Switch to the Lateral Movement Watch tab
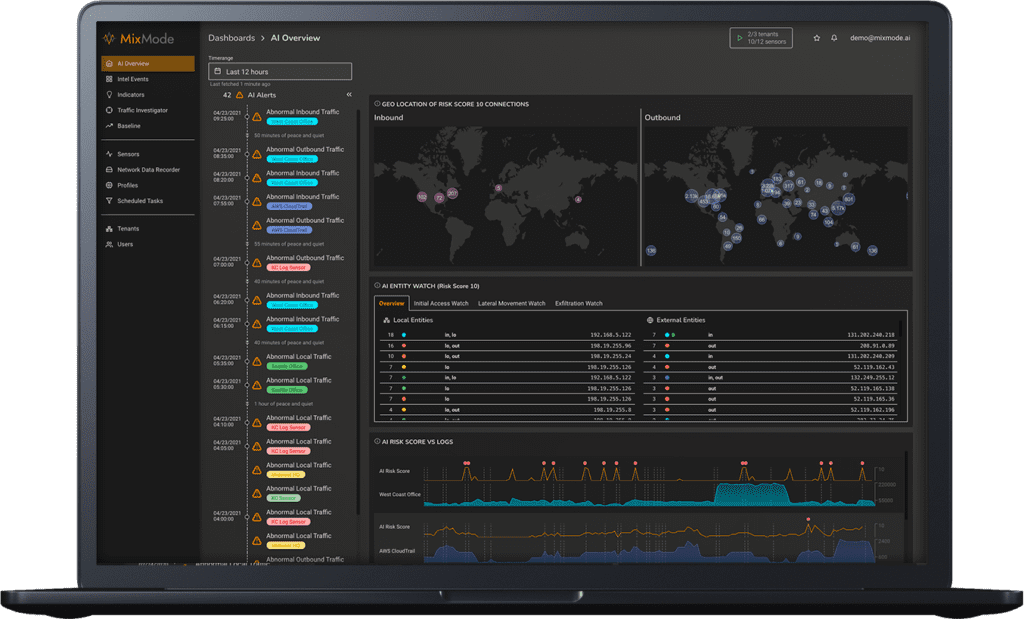This screenshot has height=619, width=1024. 515,303
